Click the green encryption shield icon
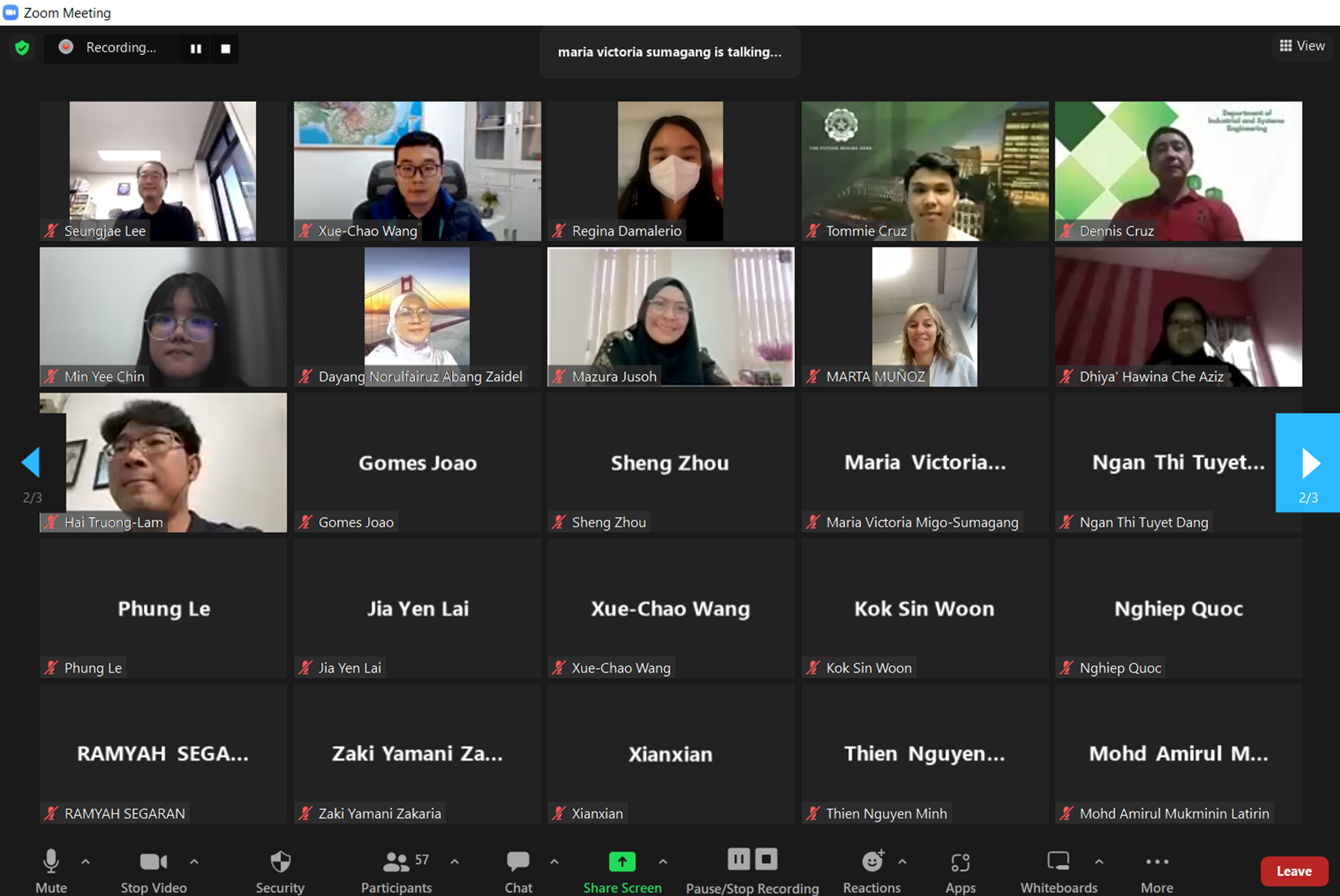Screen dimensions: 1340x896 coord(22,48)
